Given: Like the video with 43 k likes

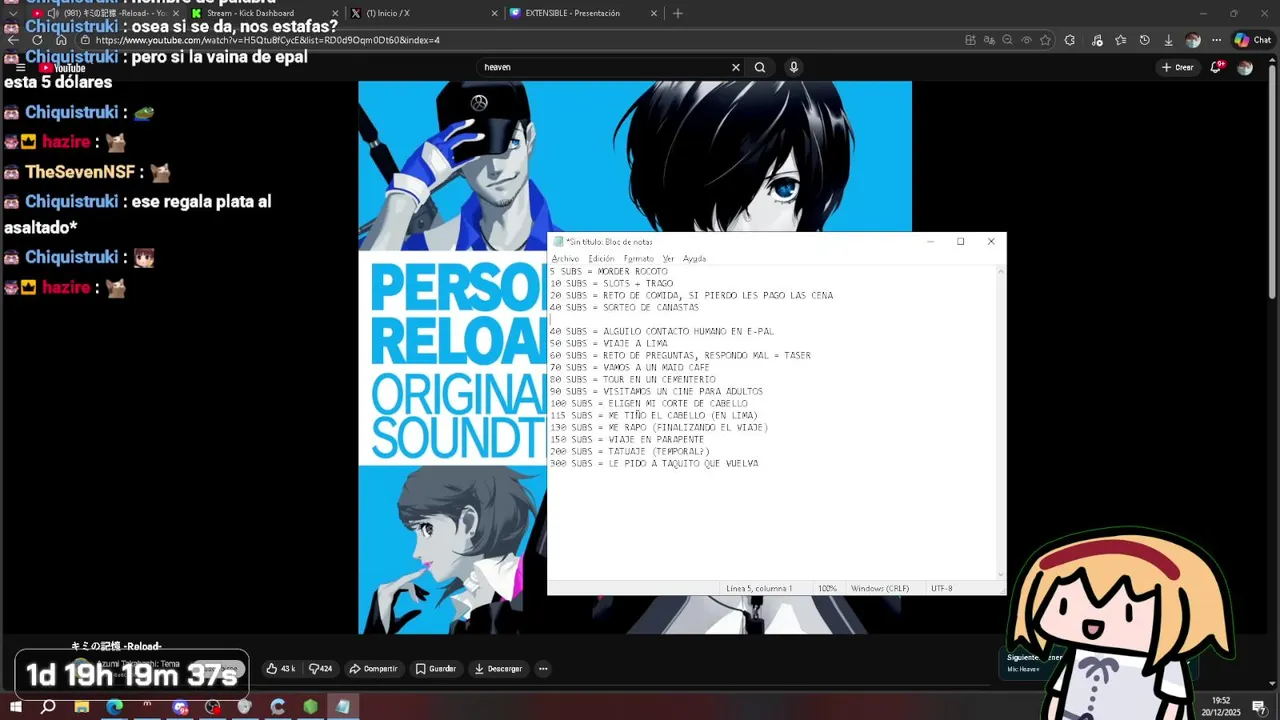Looking at the screenshot, I should (281, 668).
